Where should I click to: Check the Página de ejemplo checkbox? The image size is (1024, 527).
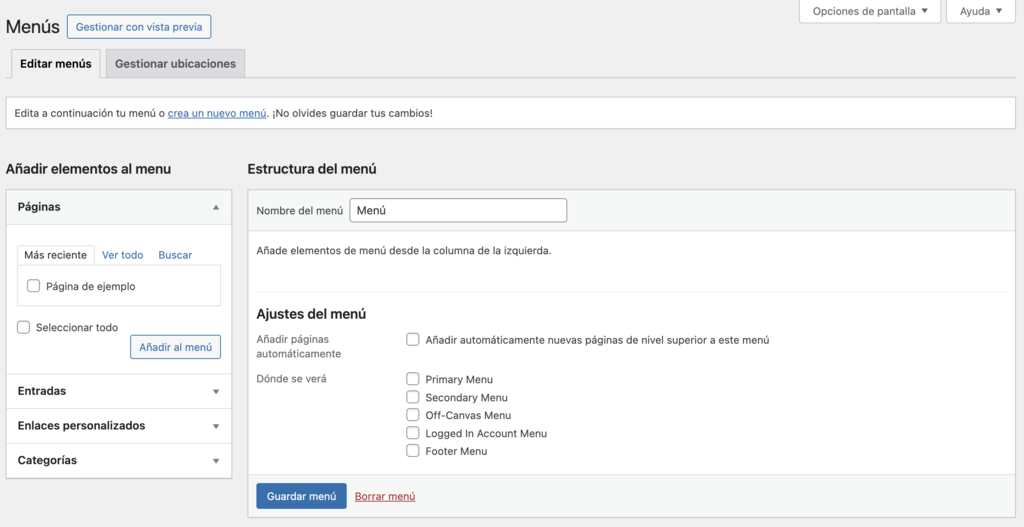point(34,286)
